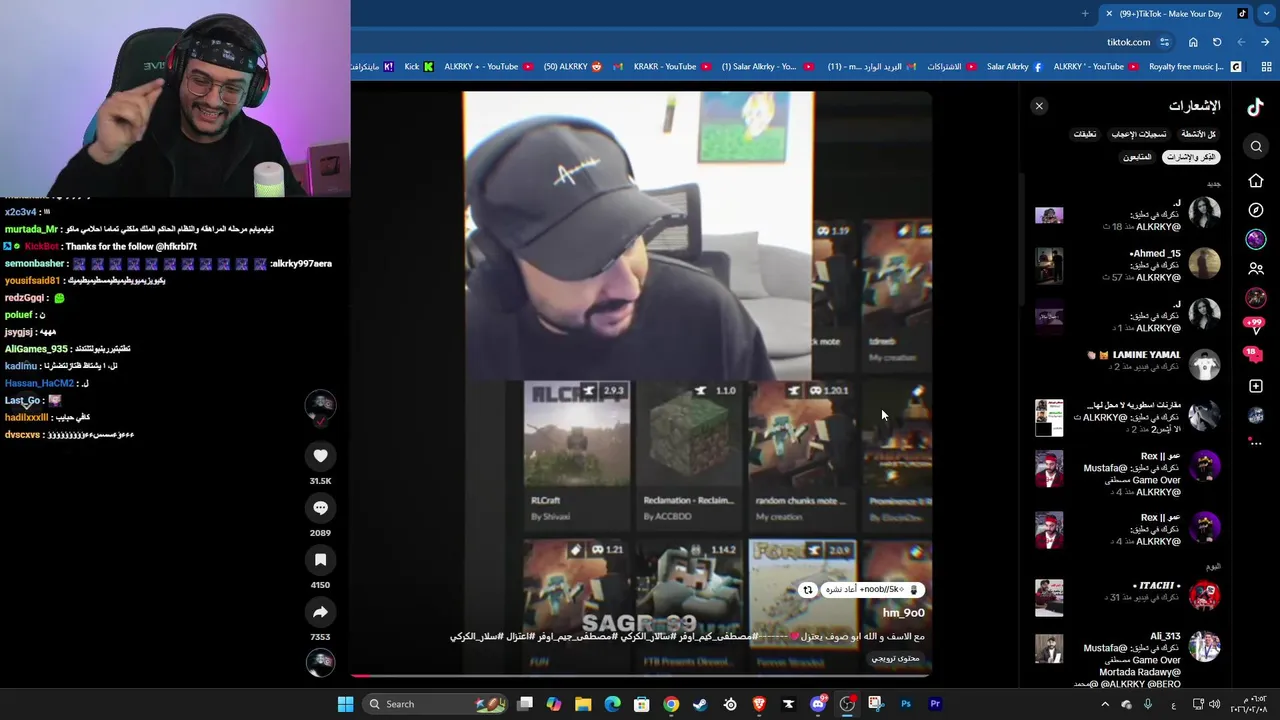Select the All activity notifications filter
This screenshot has width=1280, height=720.
[1198, 134]
